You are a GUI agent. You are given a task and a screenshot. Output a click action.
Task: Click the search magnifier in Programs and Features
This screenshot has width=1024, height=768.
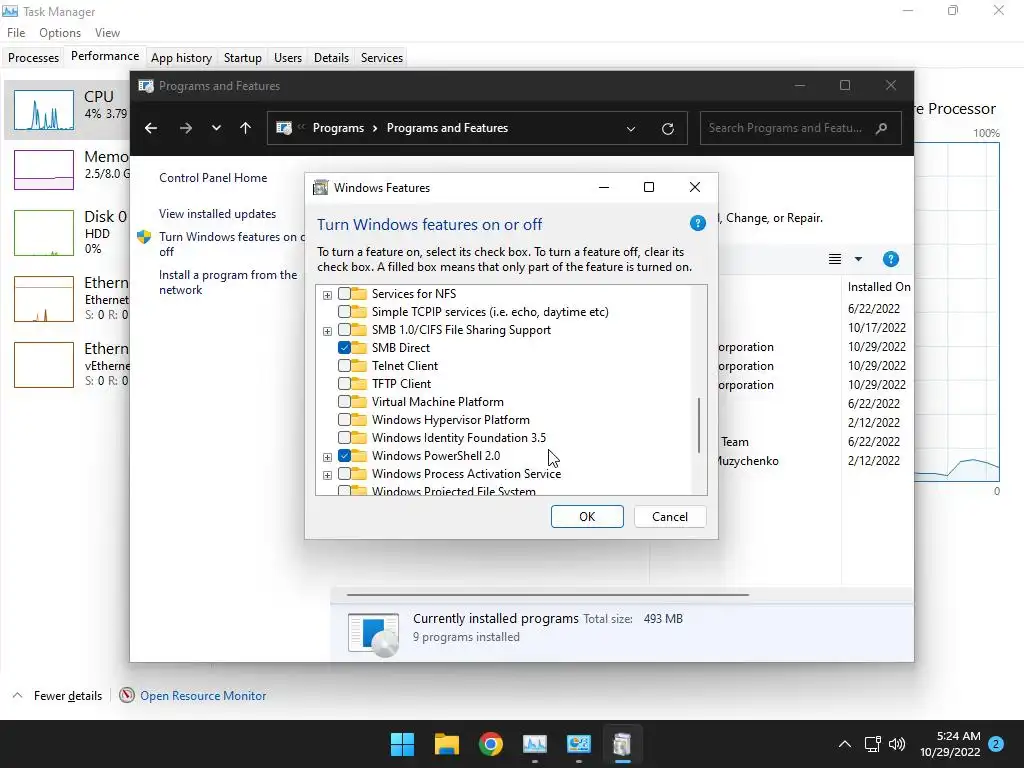pyautogui.click(x=881, y=128)
